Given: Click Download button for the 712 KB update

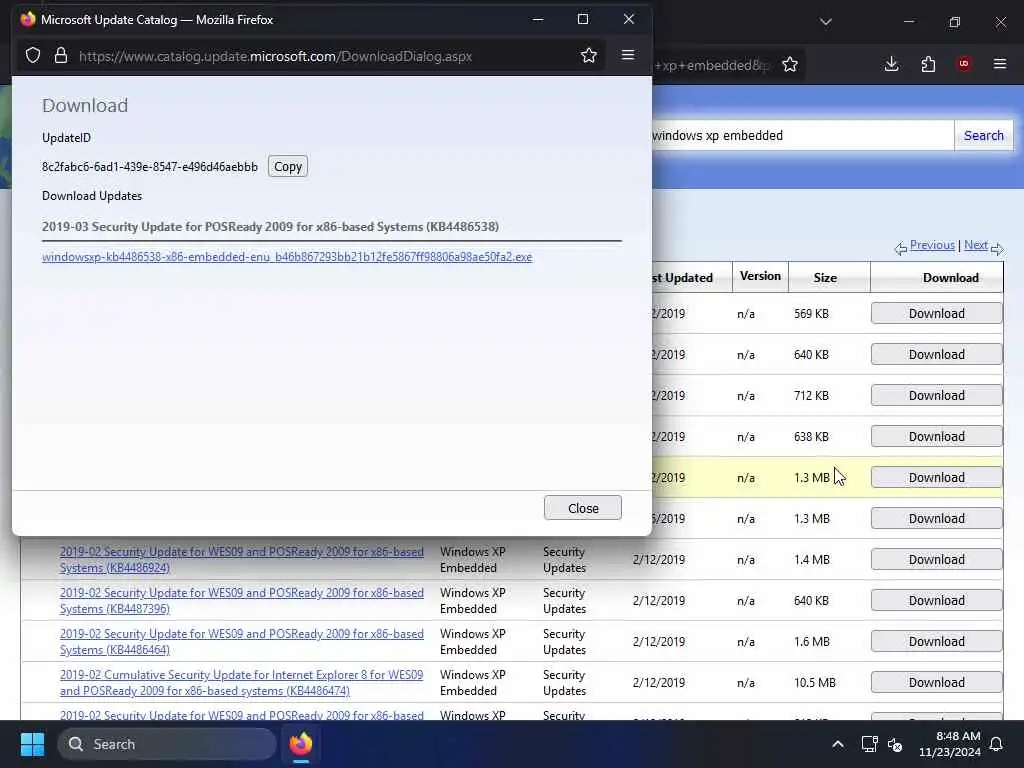Looking at the screenshot, I should pyautogui.click(x=936, y=396).
